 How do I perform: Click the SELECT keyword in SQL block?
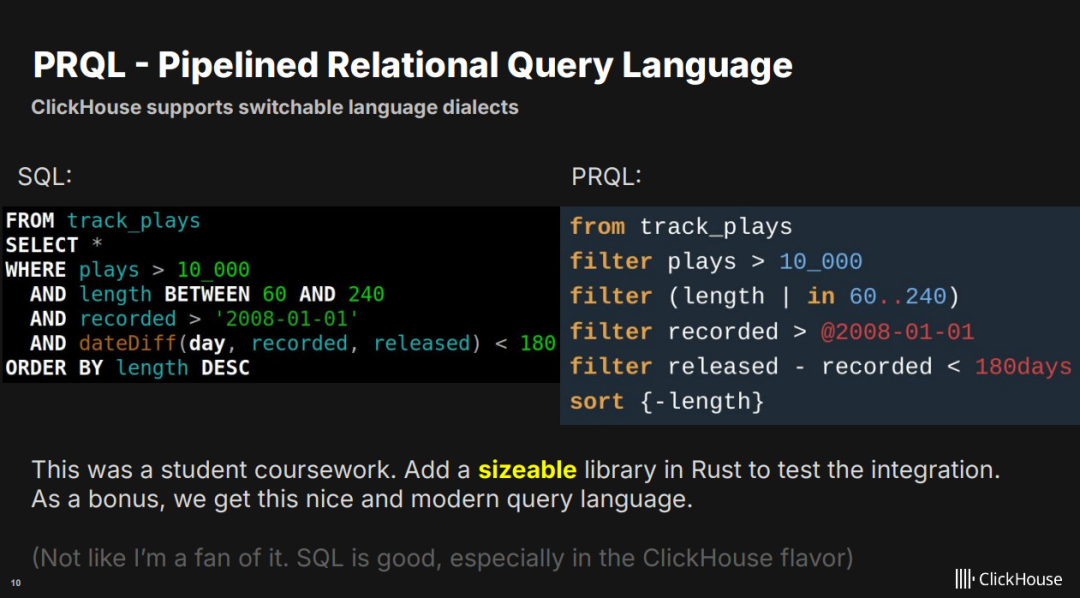[x=42, y=245]
